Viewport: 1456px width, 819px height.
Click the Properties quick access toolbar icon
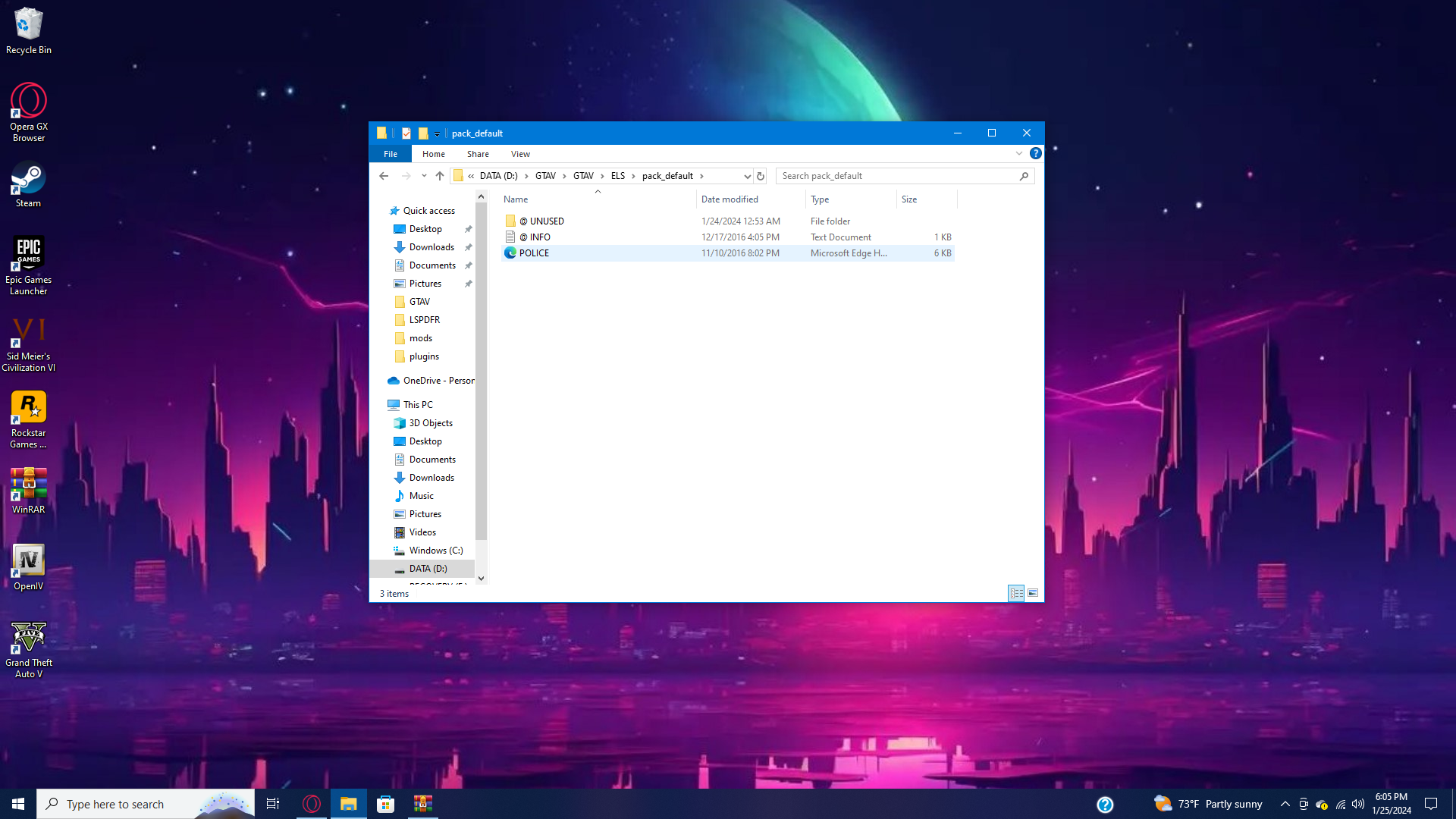point(406,133)
